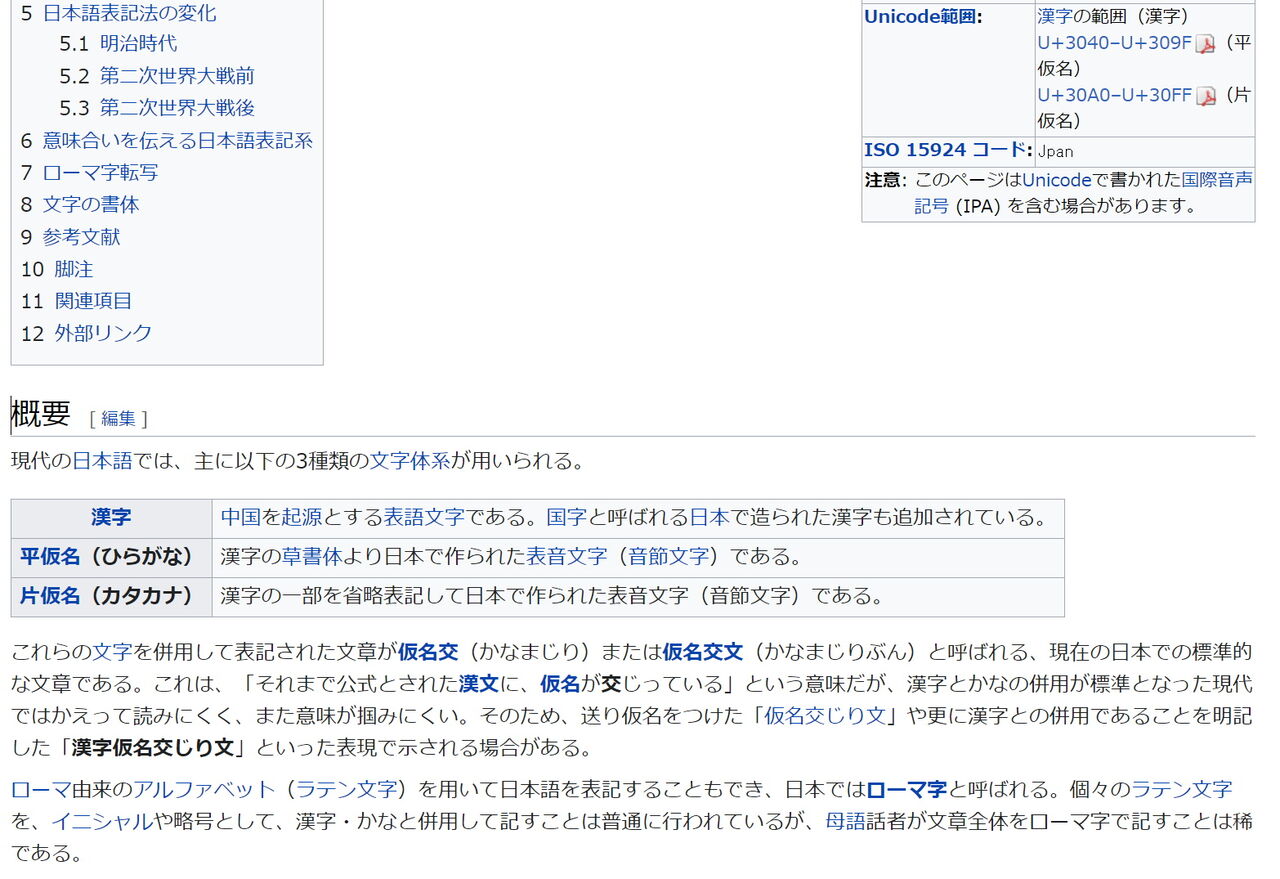This screenshot has height=879, width=1280.
Task: Open ラテン文字 link after 個々の
Action: [x=1182, y=790]
